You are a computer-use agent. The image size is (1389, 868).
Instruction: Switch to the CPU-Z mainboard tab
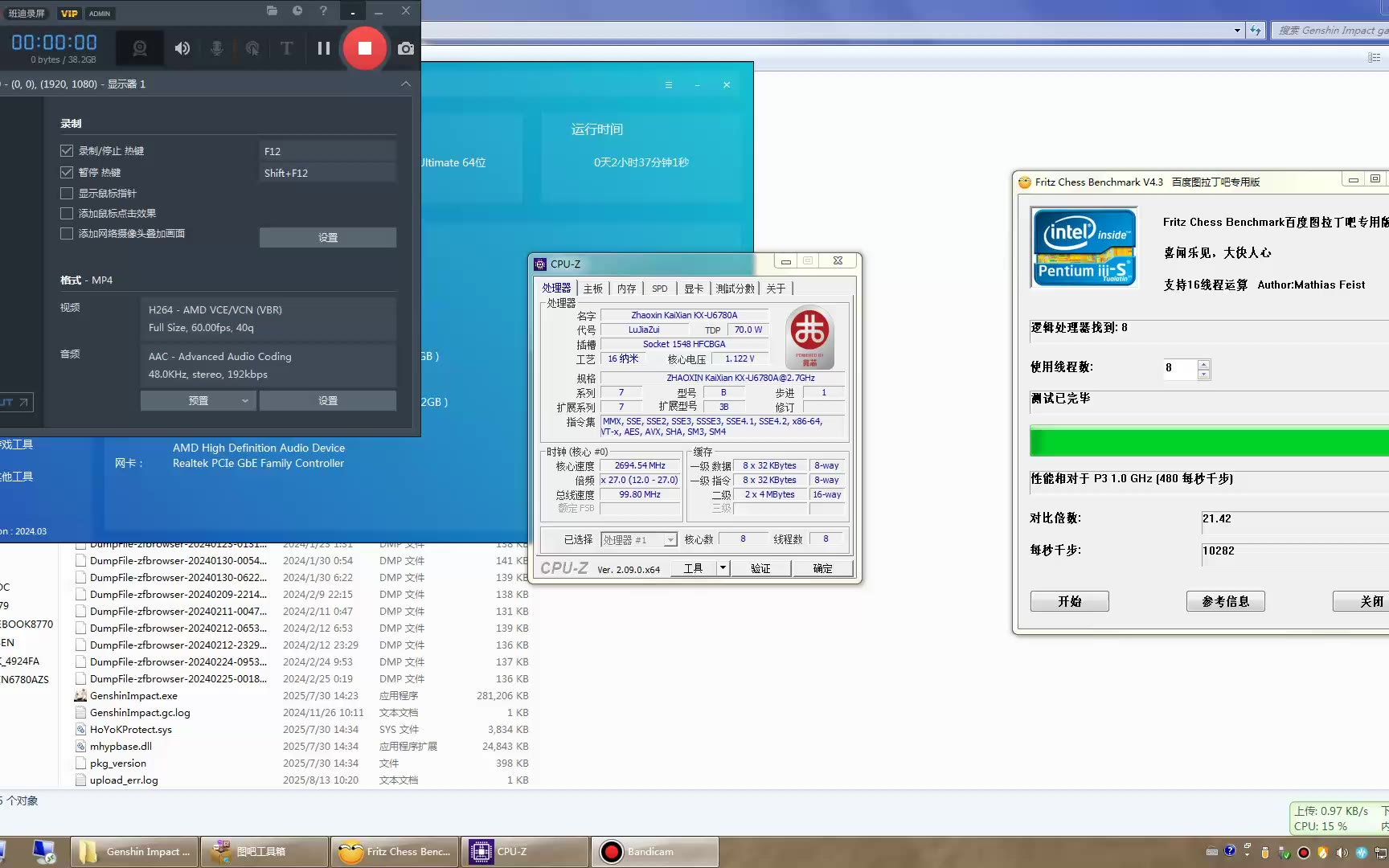click(x=593, y=289)
